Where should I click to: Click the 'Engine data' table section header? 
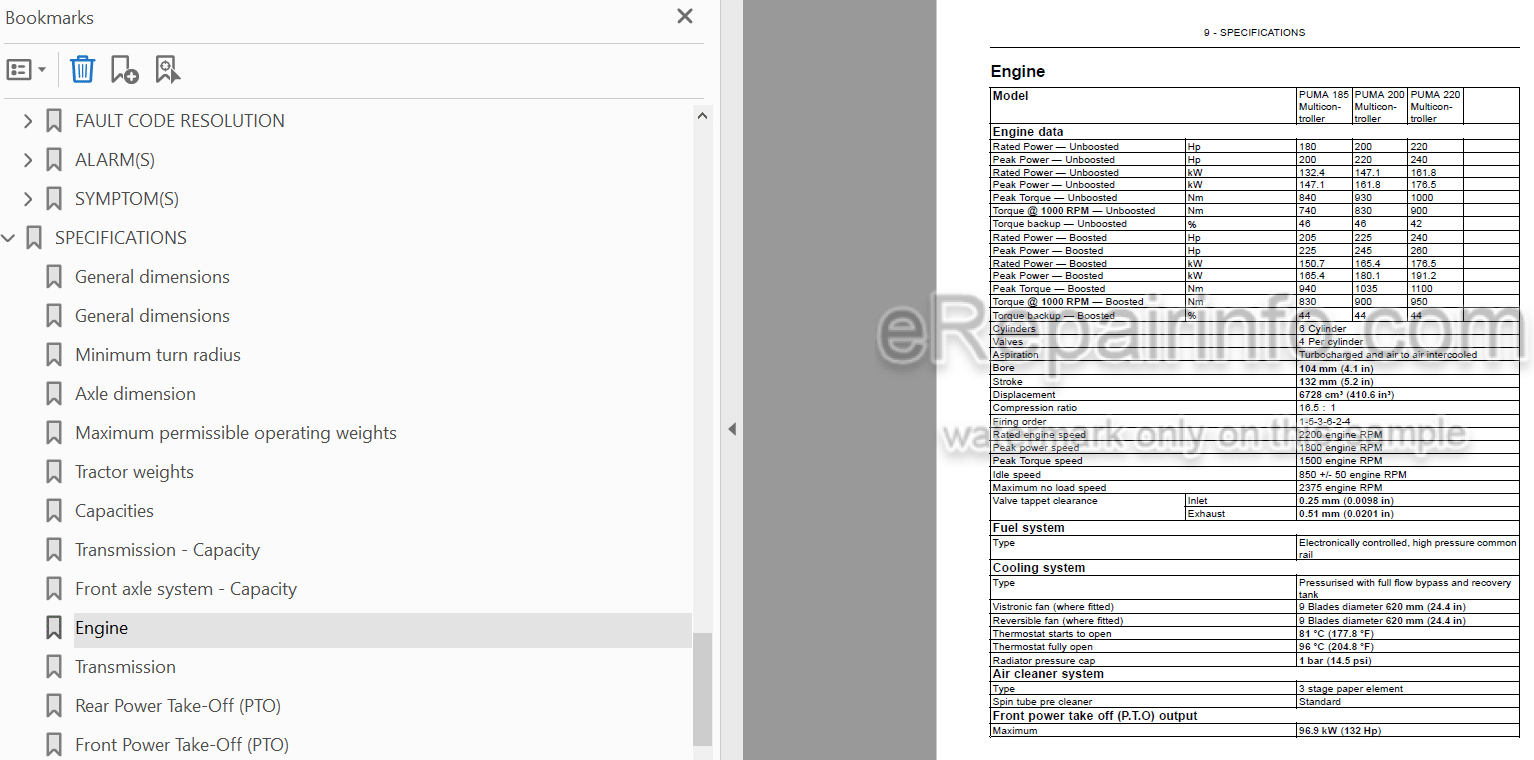click(x=1028, y=132)
